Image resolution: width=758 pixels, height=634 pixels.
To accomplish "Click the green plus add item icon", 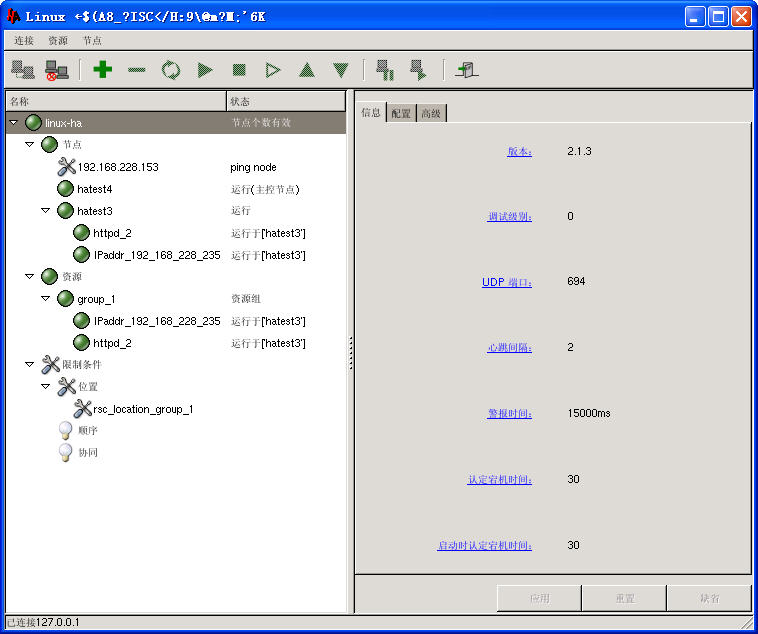I will pyautogui.click(x=102, y=70).
